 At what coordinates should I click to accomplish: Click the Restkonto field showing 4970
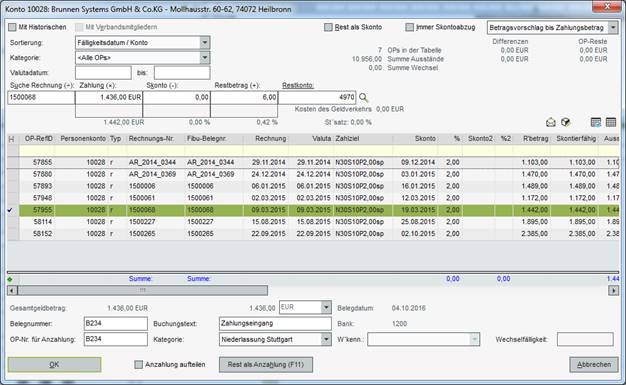click(317, 97)
